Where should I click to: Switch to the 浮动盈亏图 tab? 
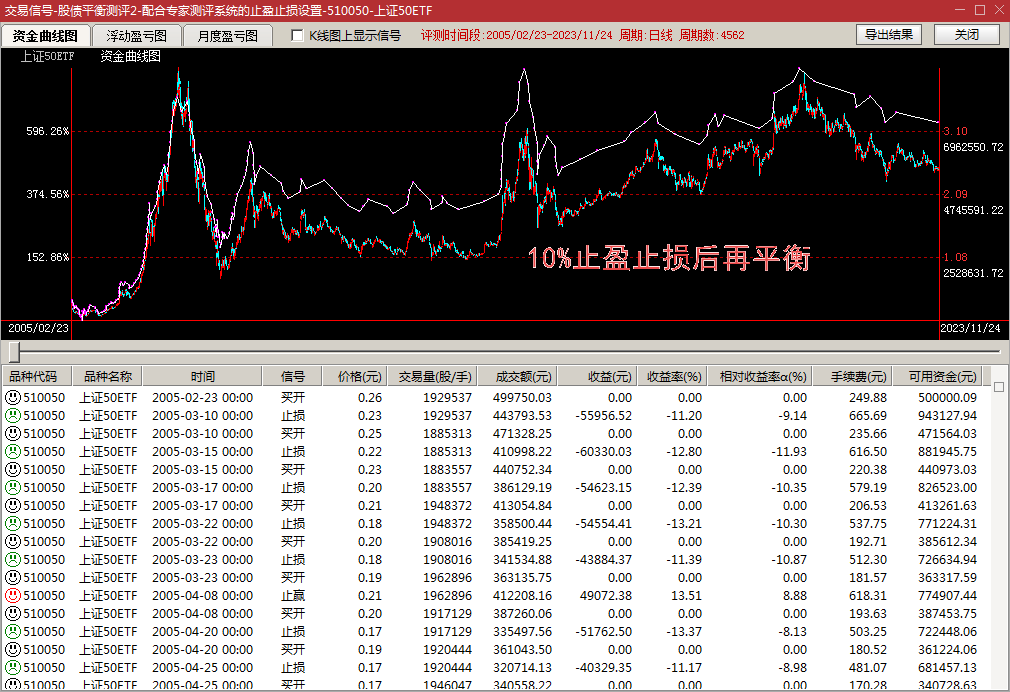[x=137, y=36]
